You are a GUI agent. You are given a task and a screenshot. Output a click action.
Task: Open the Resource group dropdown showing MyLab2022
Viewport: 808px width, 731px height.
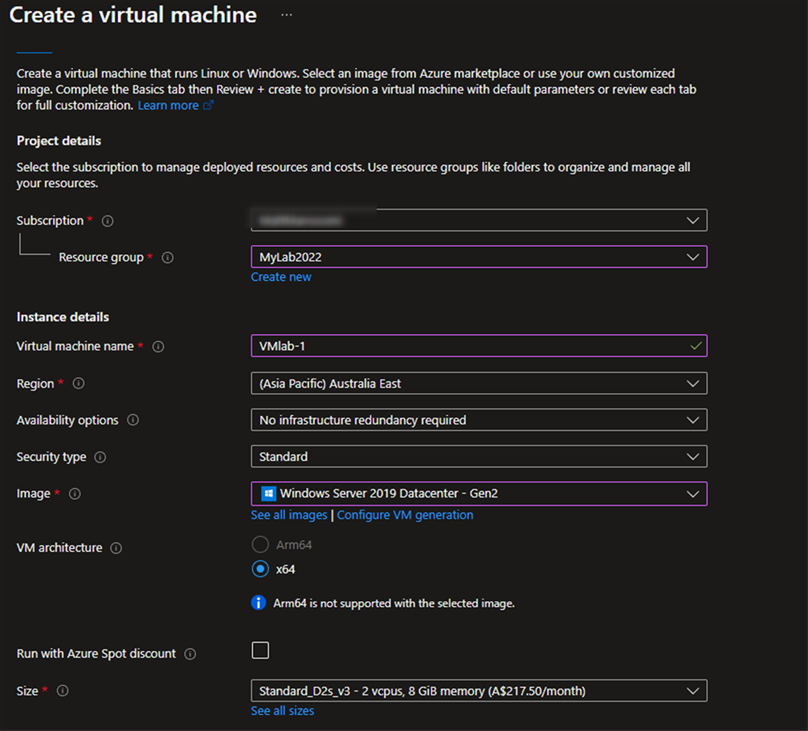pyautogui.click(x=479, y=257)
